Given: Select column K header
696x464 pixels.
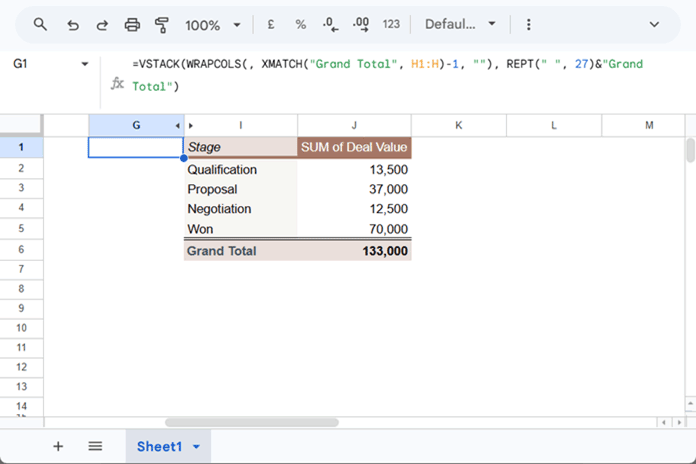Looking at the screenshot, I should (x=459, y=125).
